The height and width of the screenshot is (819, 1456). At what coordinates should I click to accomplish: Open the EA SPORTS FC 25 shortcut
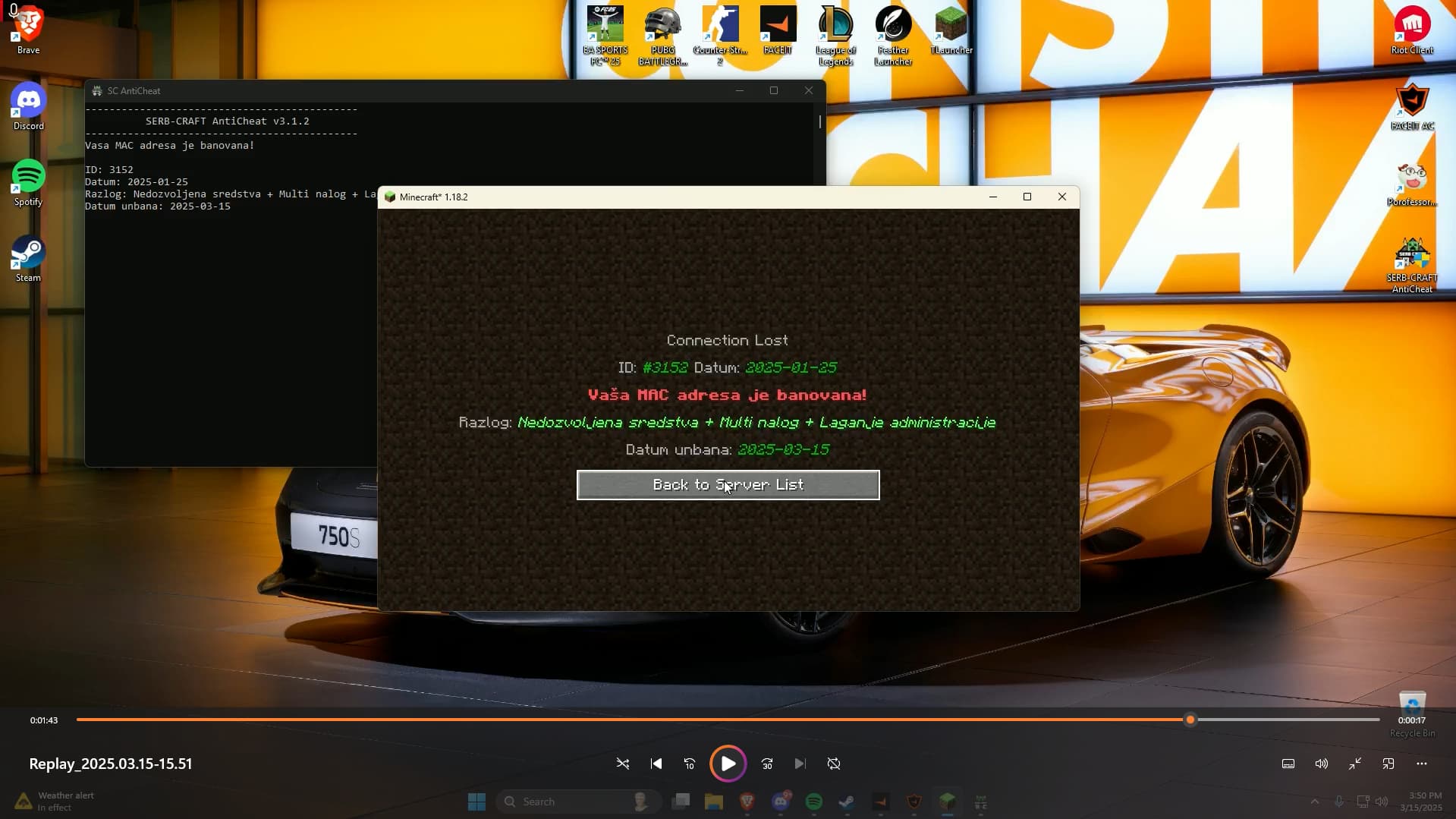605,35
